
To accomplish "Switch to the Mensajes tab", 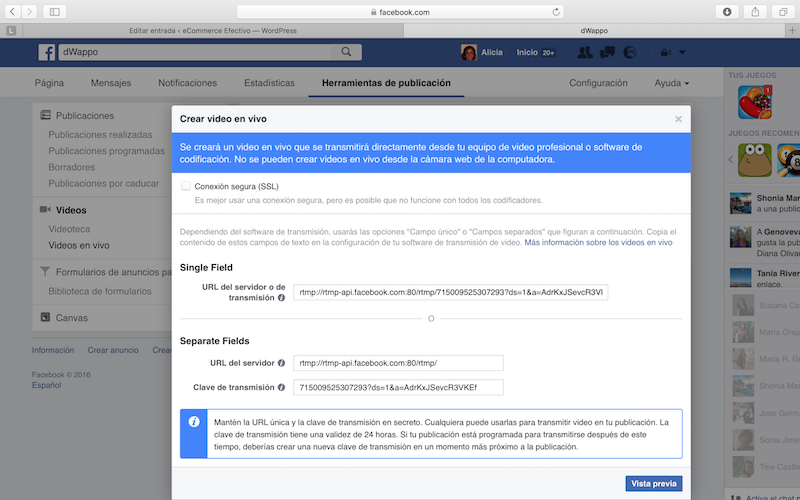I will tap(111, 83).
